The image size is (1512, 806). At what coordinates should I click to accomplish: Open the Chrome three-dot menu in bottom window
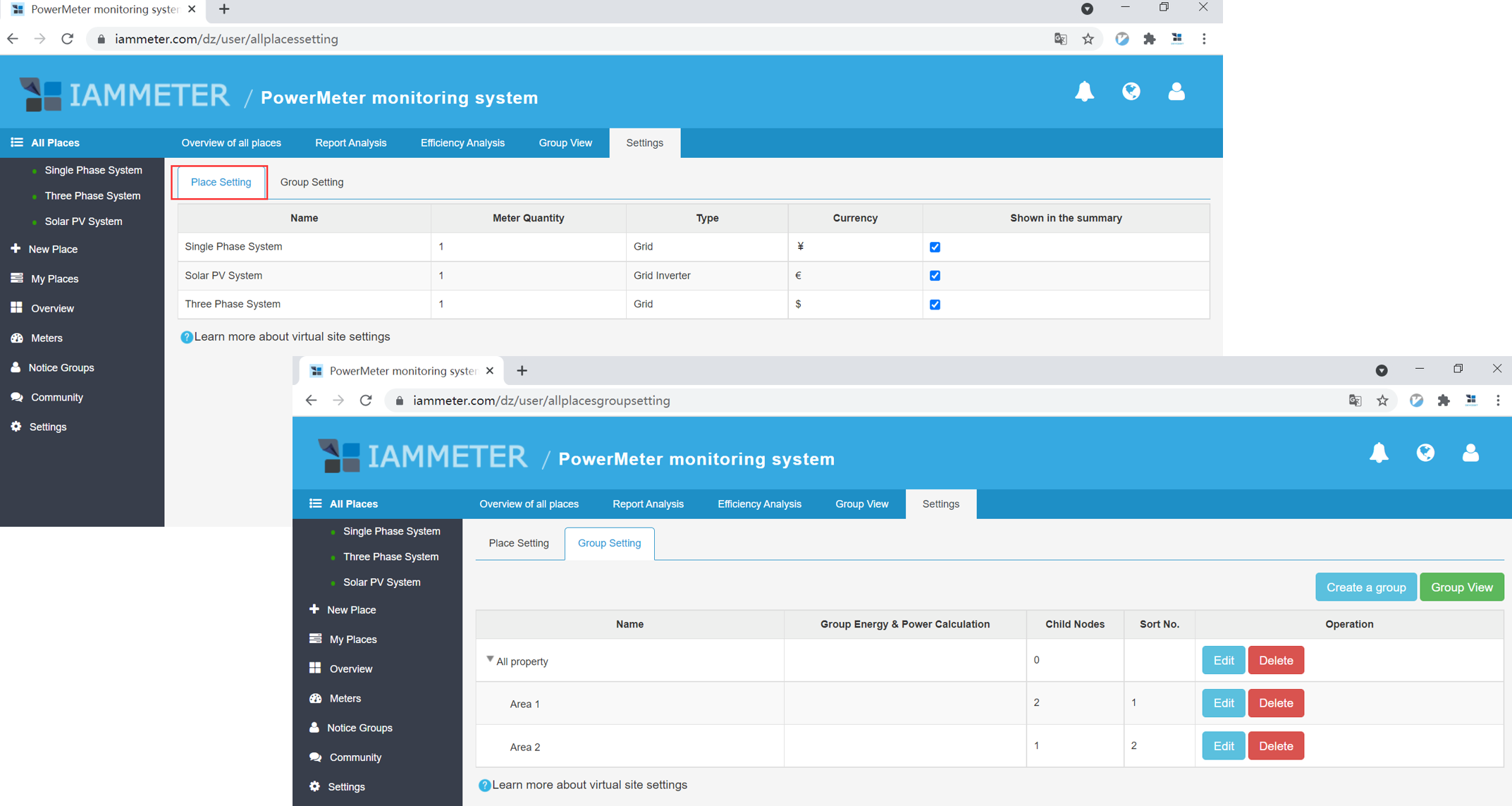click(x=1498, y=401)
